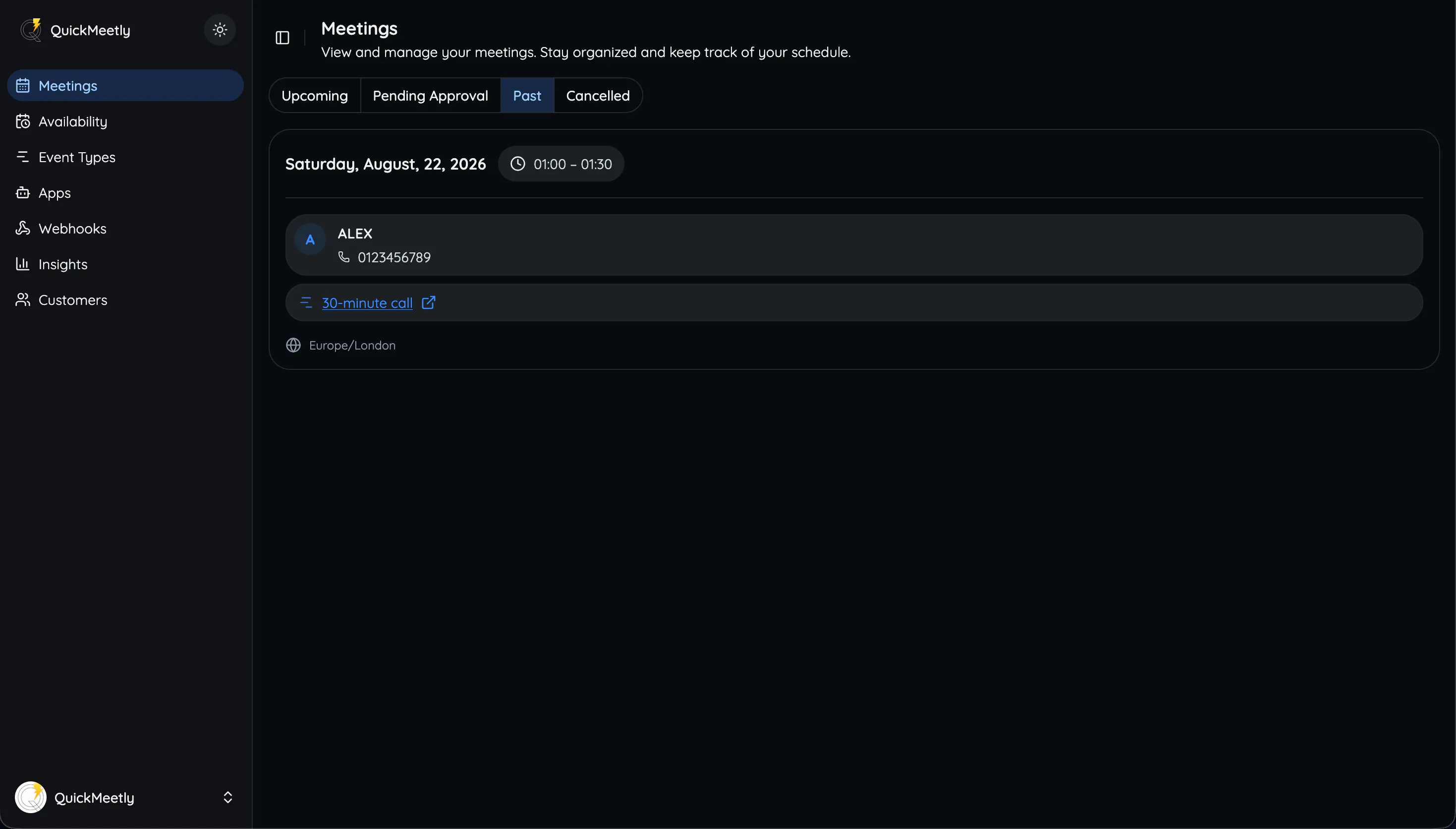Navigate to the Apps page
The image size is (1456, 829).
tap(125, 193)
